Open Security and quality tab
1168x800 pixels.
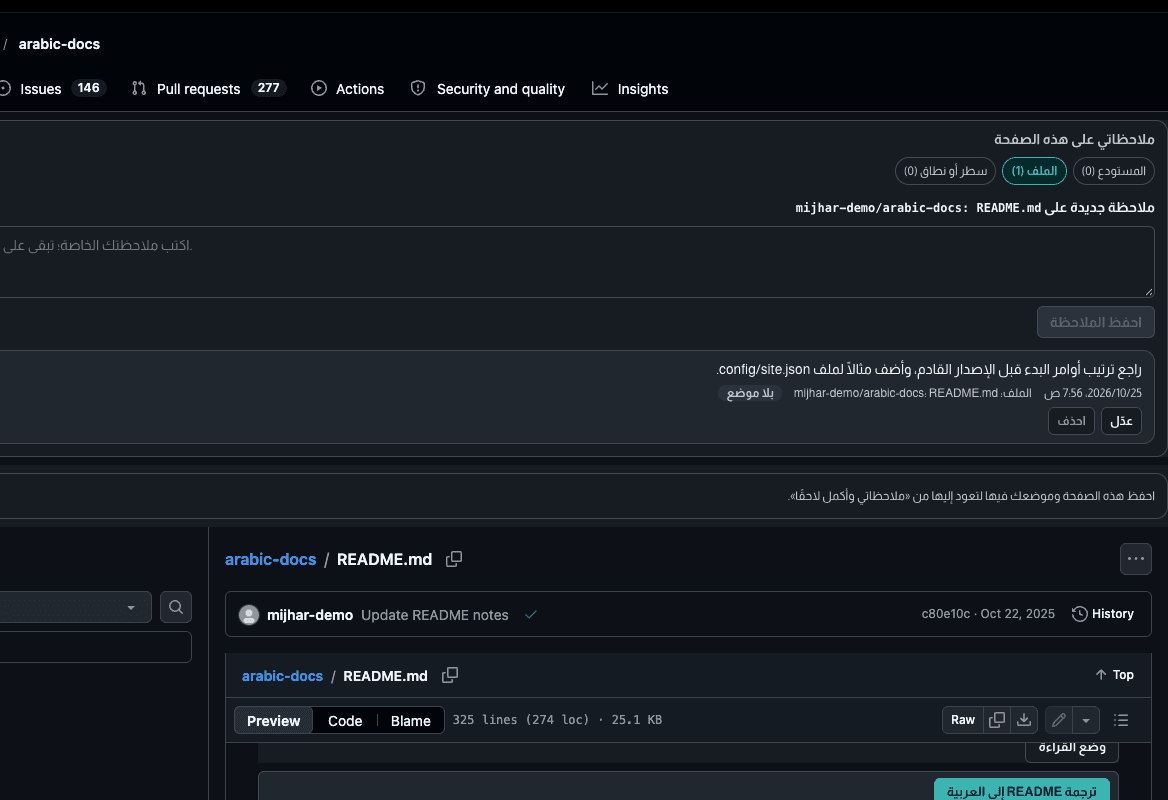click(488, 89)
